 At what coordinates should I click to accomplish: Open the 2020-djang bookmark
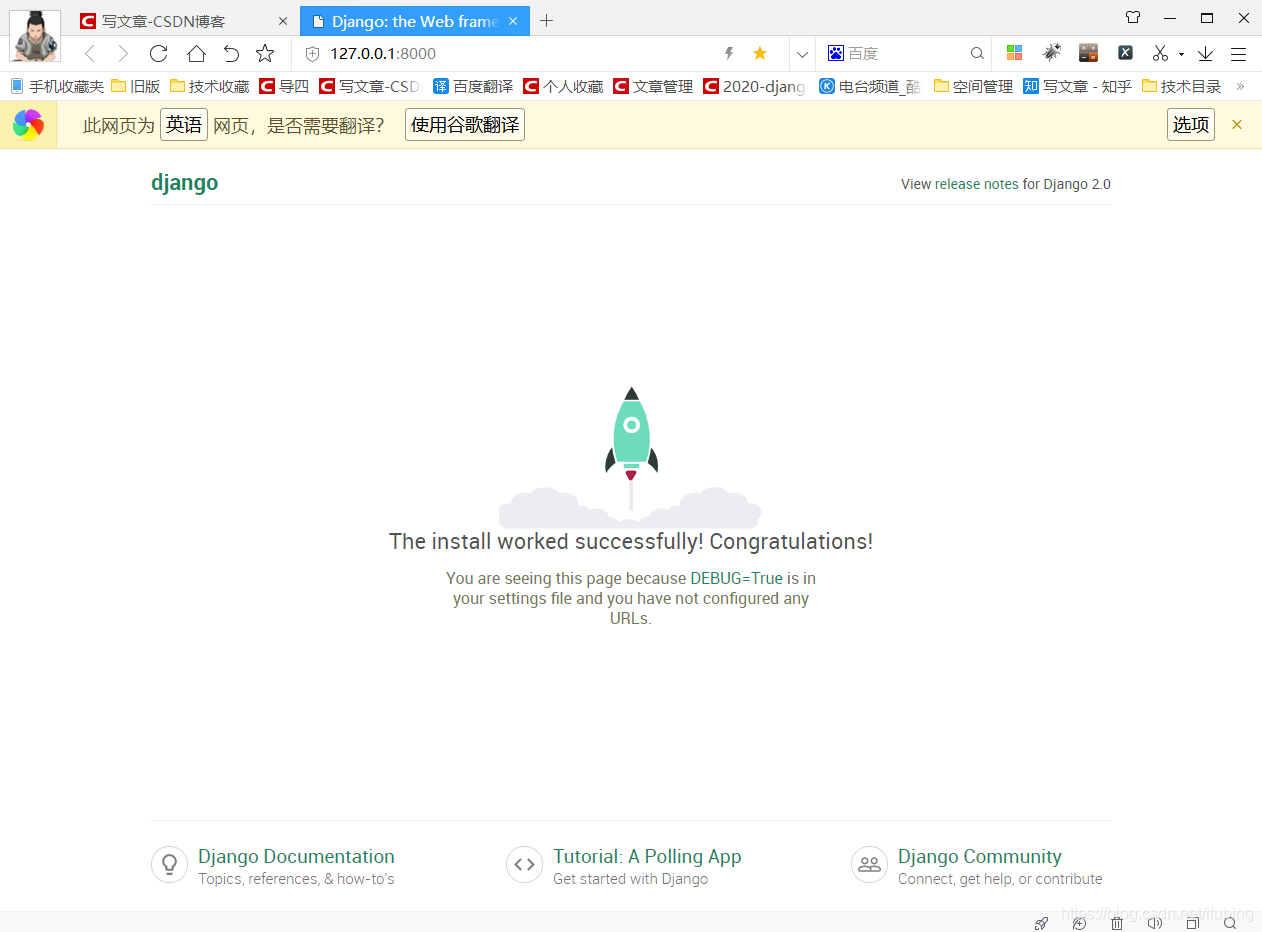[754, 87]
